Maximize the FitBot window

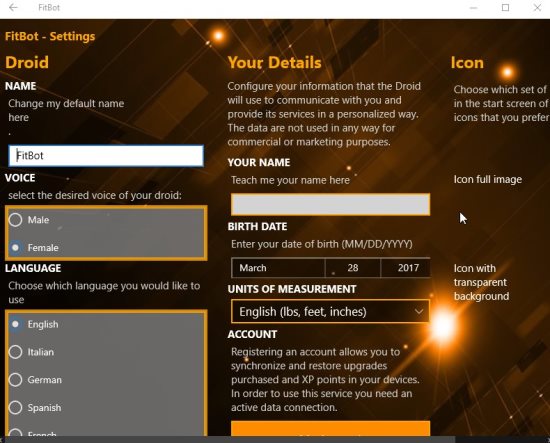click(505, 7)
